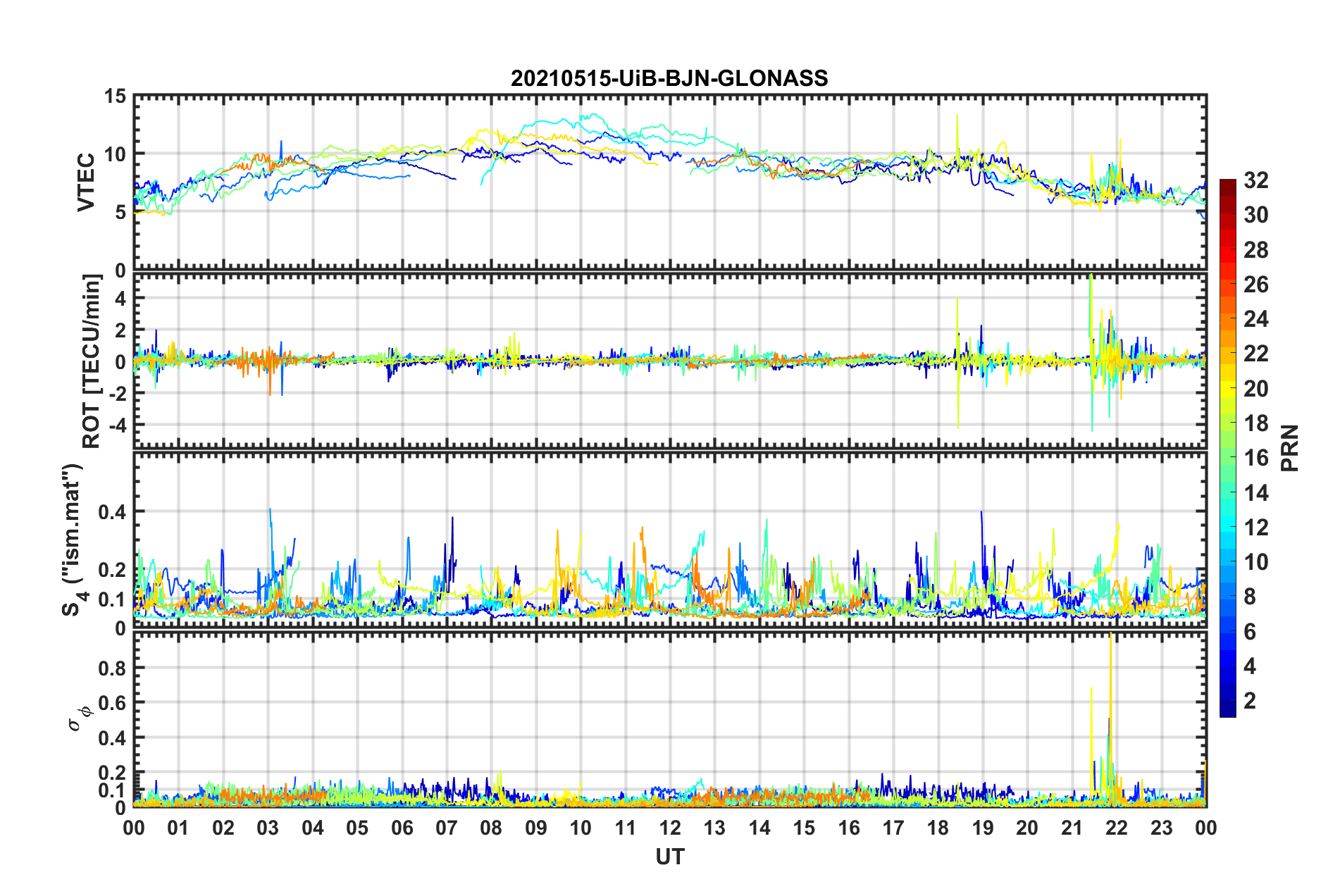Click VTEC axis tick label 5
Screen dimensions: 1340x896
[x=120, y=212]
